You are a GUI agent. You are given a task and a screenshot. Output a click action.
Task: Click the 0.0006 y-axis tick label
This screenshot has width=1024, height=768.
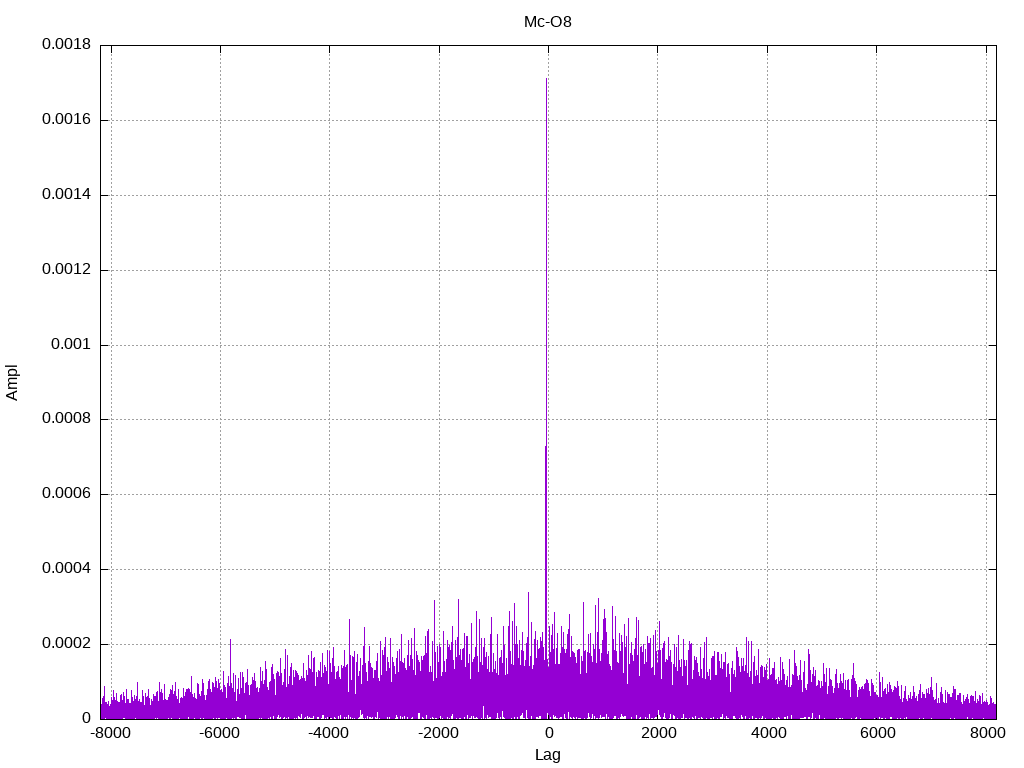[66, 494]
